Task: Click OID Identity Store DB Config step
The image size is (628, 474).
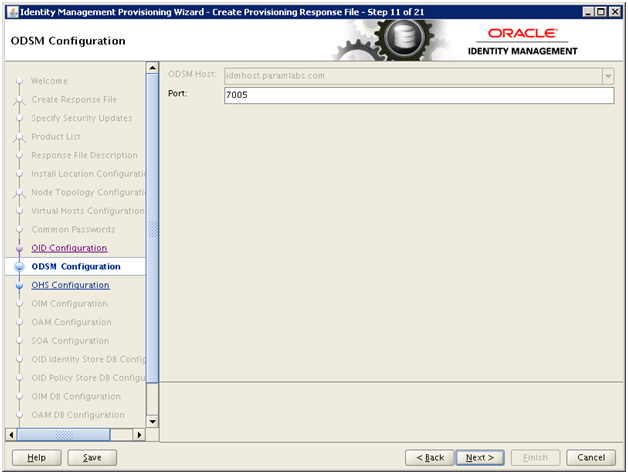Action: click(x=89, y=359)
